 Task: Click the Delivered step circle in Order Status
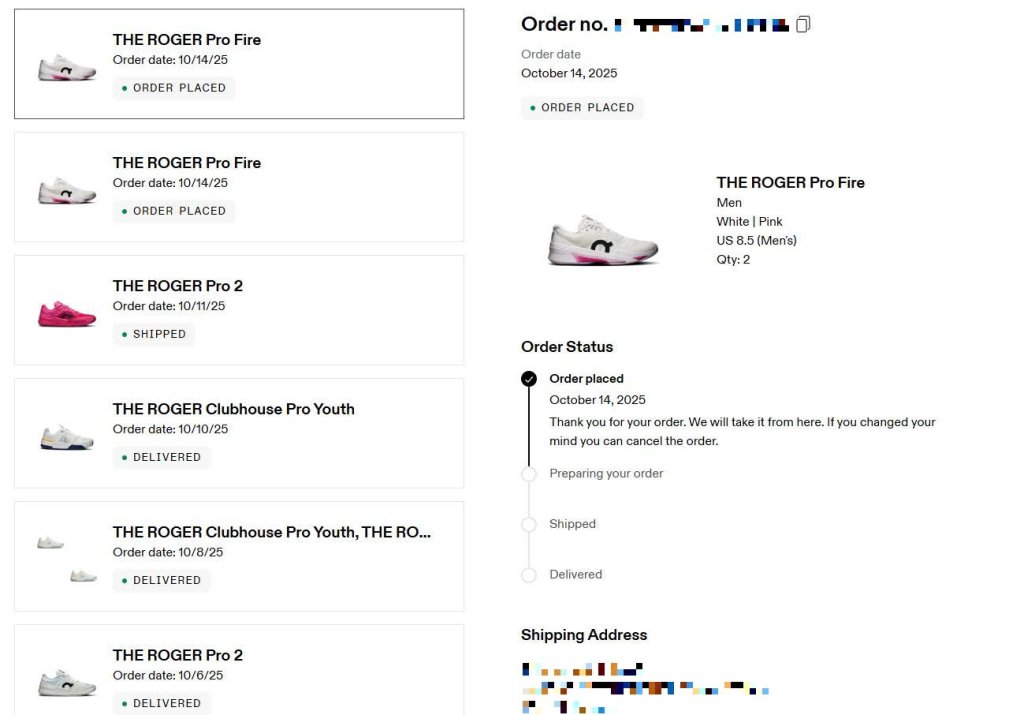[x=529, y=575]
